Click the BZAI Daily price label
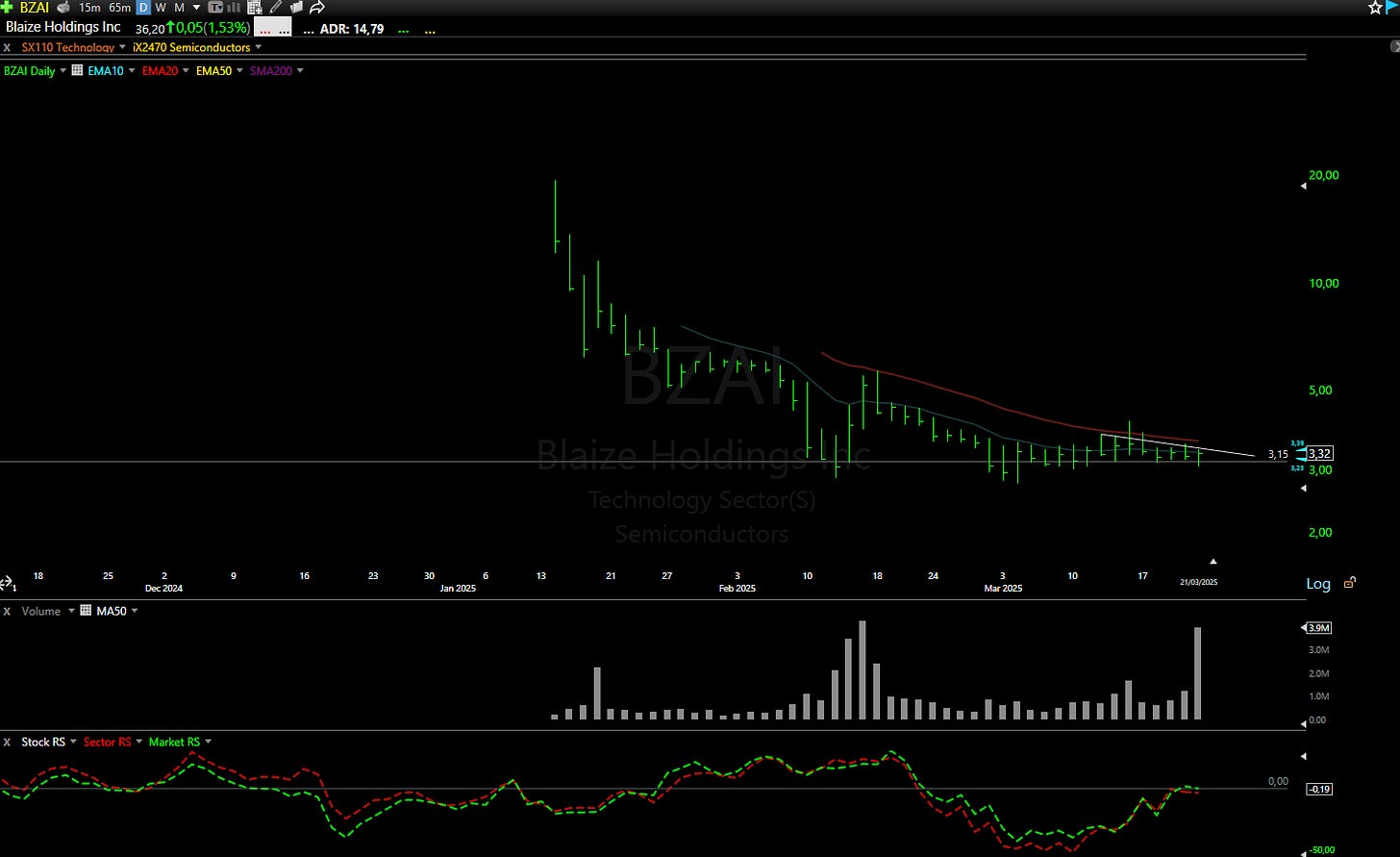Screen dimensions: 1400x857 30,71
